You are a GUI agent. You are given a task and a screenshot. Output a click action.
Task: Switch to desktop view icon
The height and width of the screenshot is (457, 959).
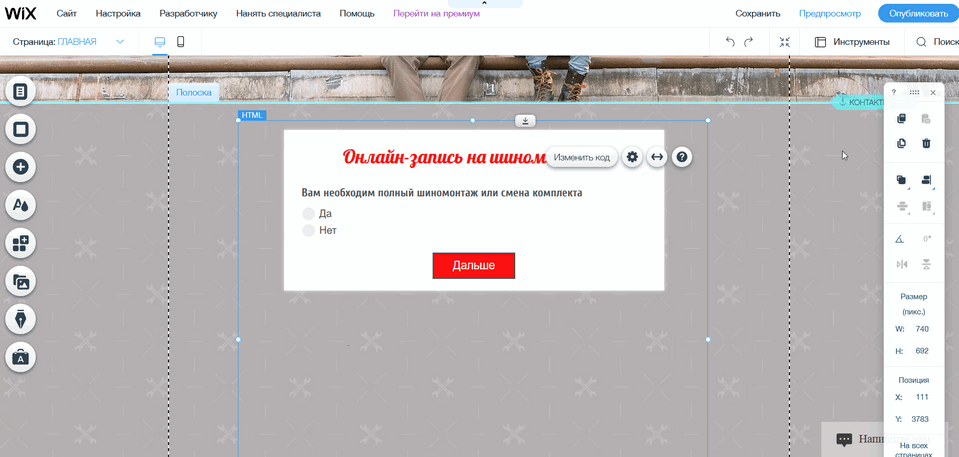[x=159, y=42]
